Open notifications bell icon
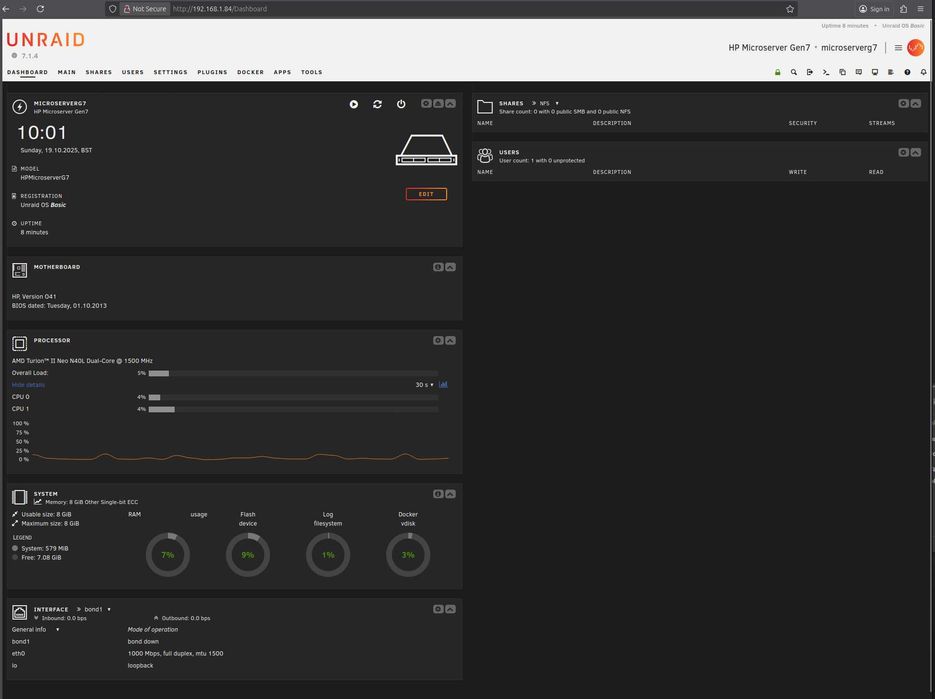 [923, 72]
